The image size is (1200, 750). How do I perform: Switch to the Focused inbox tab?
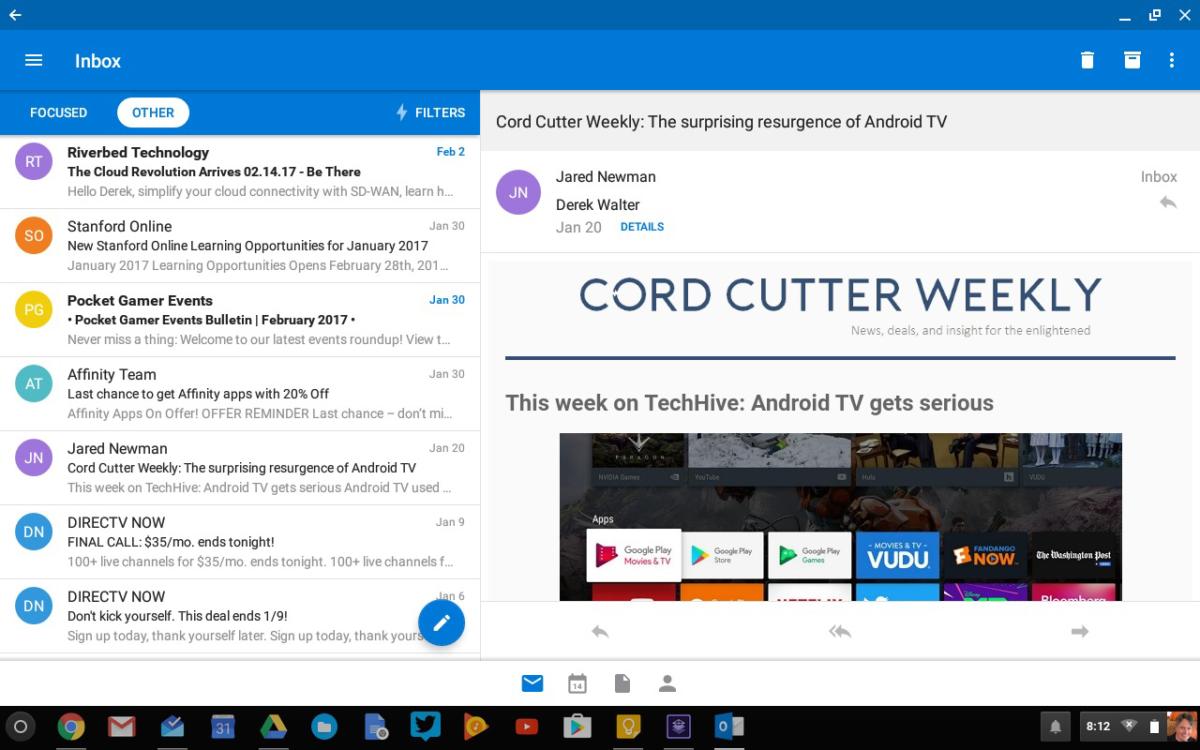click(x=58, y=113)
